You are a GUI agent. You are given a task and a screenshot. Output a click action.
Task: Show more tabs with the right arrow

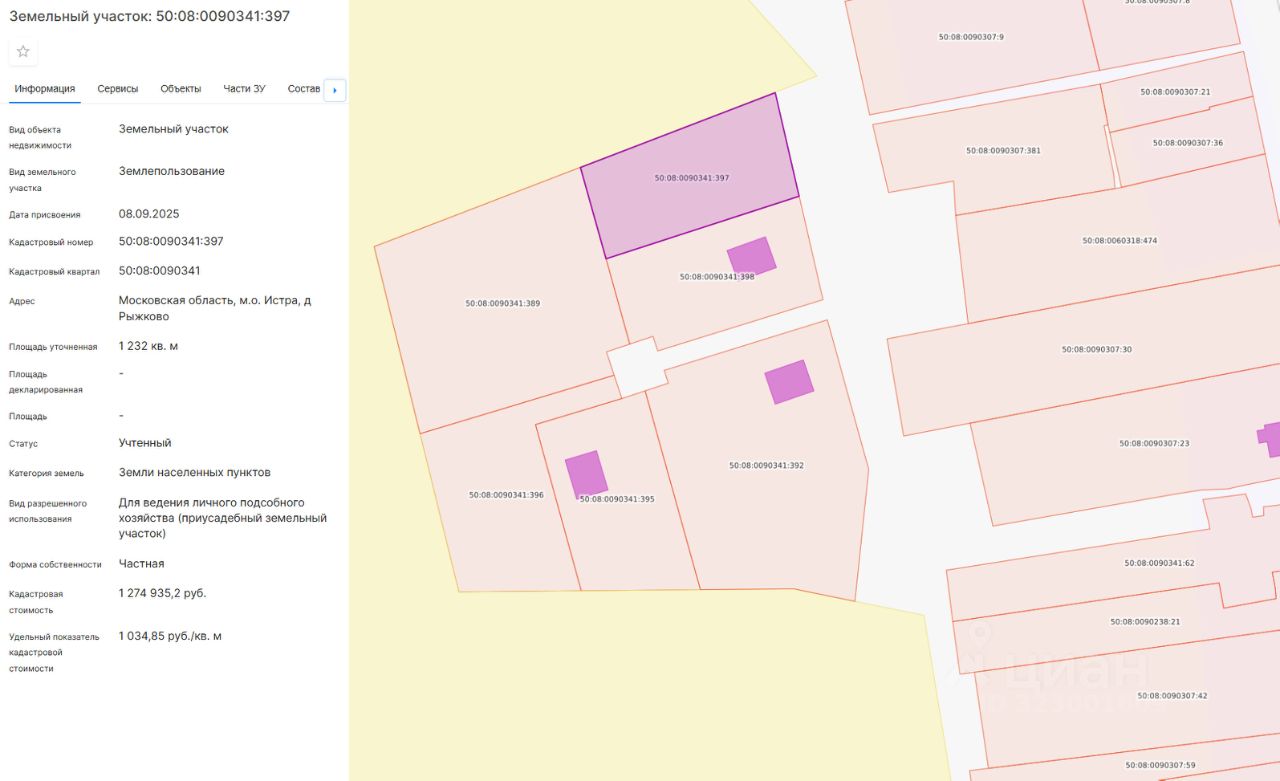(335, 90)
